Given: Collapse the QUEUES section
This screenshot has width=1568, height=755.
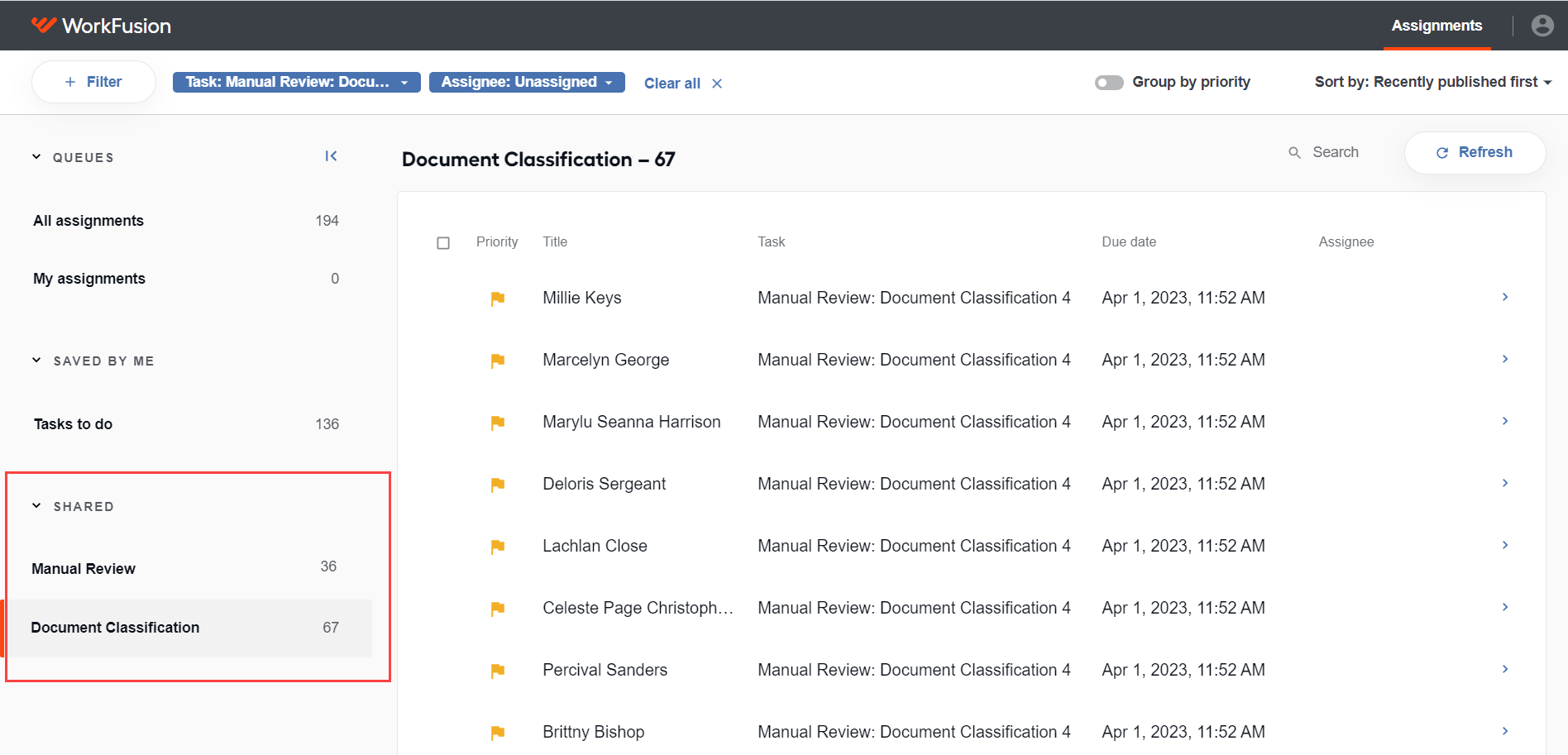Looking at the screenshot, I should pyautogui.click(x=36, y=157).
